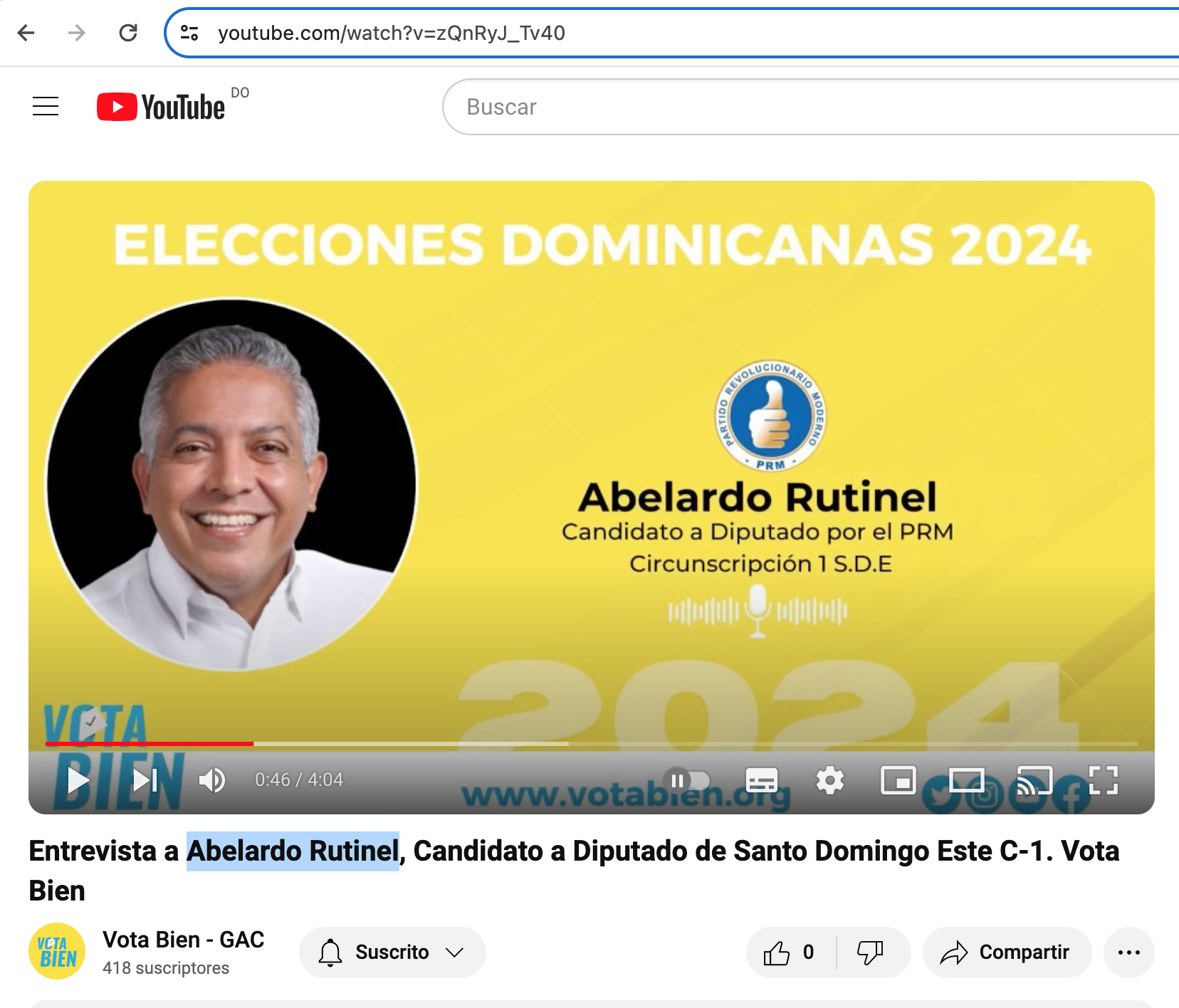
Task: Click the Buscar search field
Action: (x=812, y=107)
